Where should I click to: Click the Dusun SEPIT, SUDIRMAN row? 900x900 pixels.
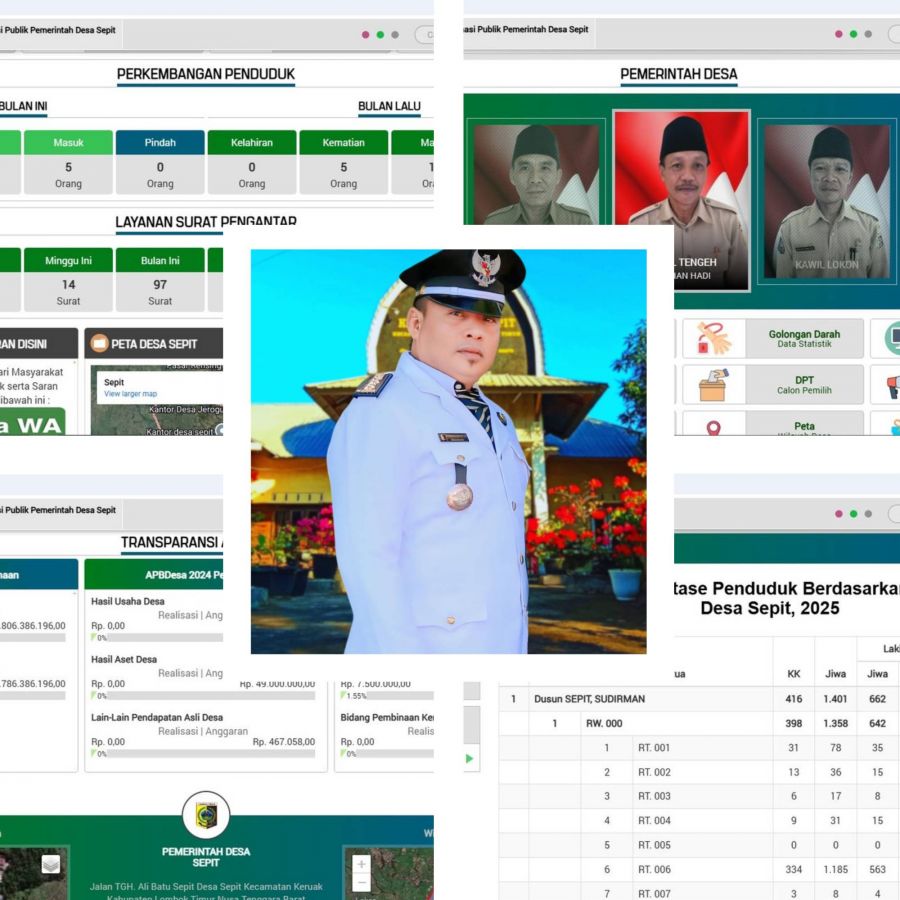(699, 699)
